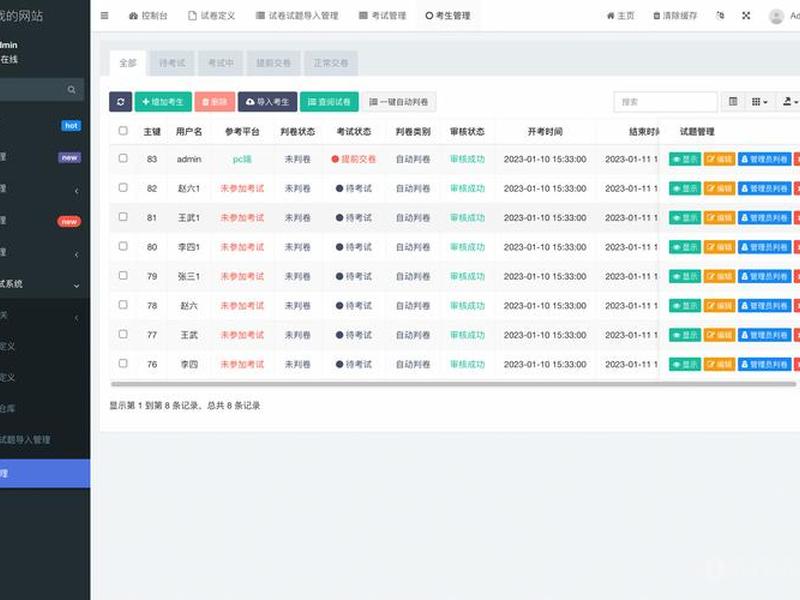The height and width of the screenshot is (600, 800).
Task: Click the hot badge in the sidebar
Action: pyautogui.click(x=71, y=126)
